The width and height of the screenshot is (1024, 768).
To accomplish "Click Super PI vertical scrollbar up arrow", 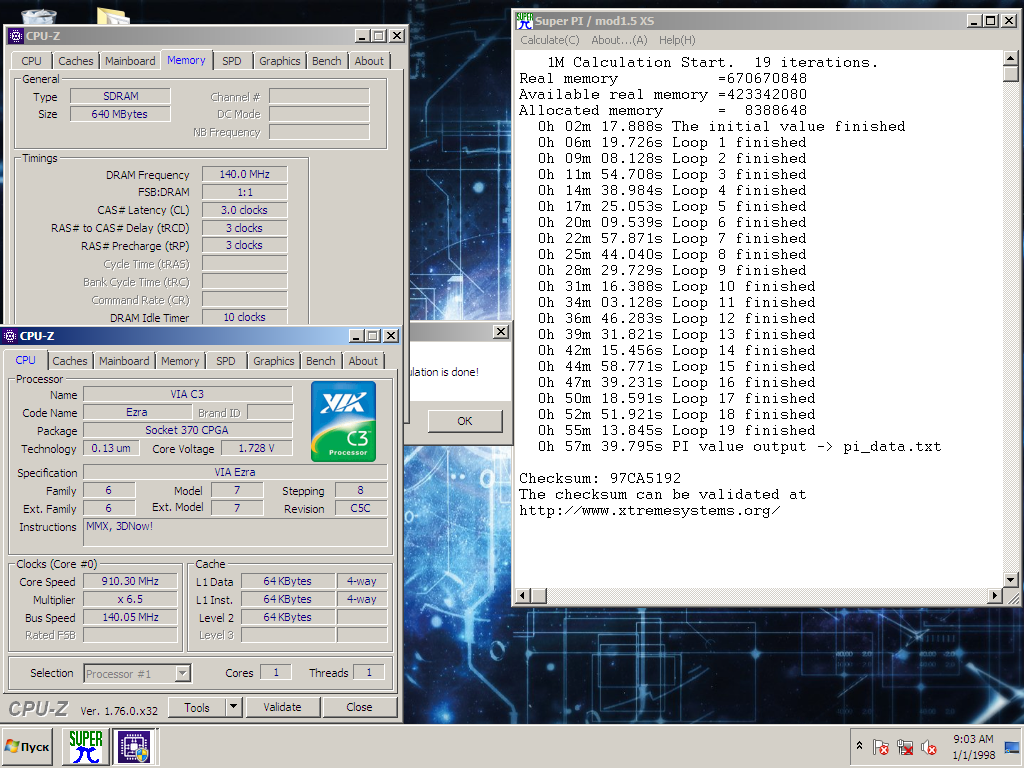I will click(x=1010, y=58).
